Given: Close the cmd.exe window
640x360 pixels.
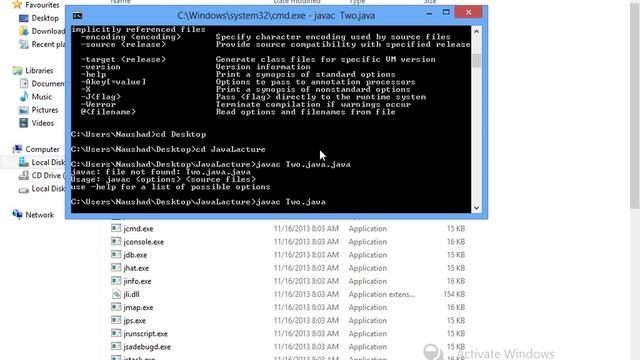Looking at the screenshot, I should [468, 13].
